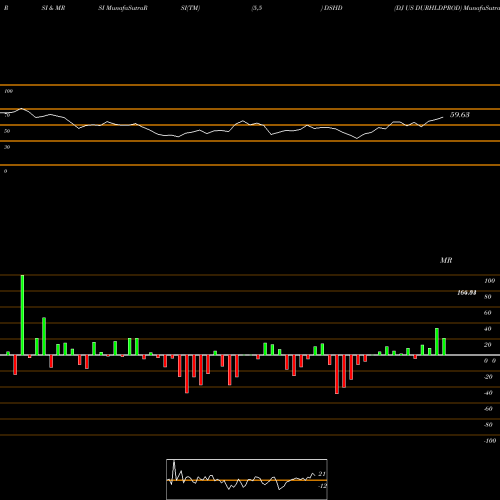Click the MR axis label 60
The width and height of the screenshot is (500, 500).
click(x=487, y=313)
